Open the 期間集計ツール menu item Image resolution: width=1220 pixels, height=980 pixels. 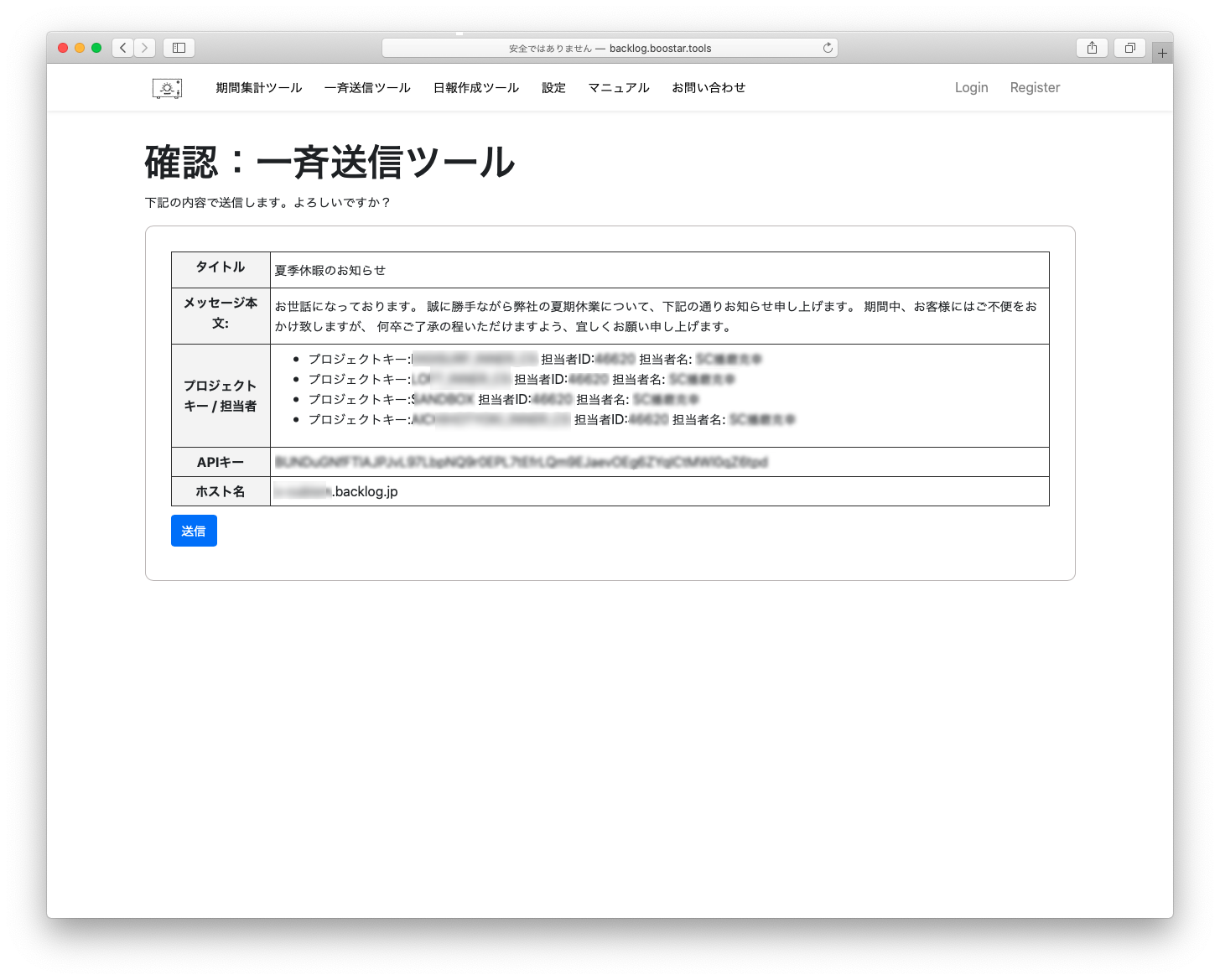[x=258, y=88]
